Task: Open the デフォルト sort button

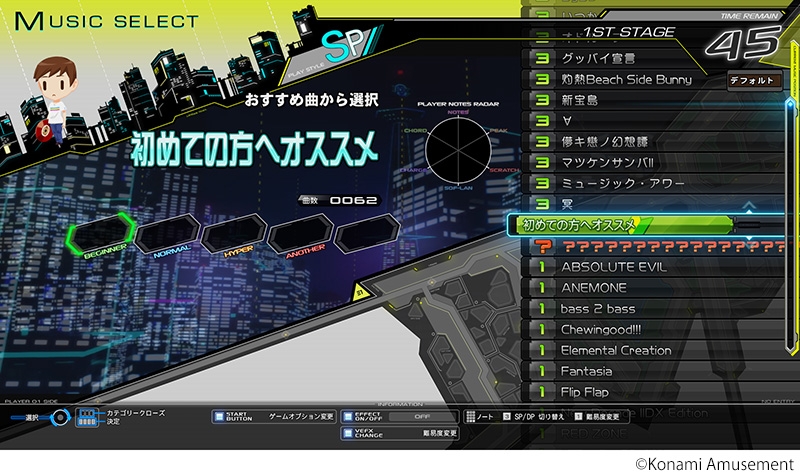Action: [755, 81]
